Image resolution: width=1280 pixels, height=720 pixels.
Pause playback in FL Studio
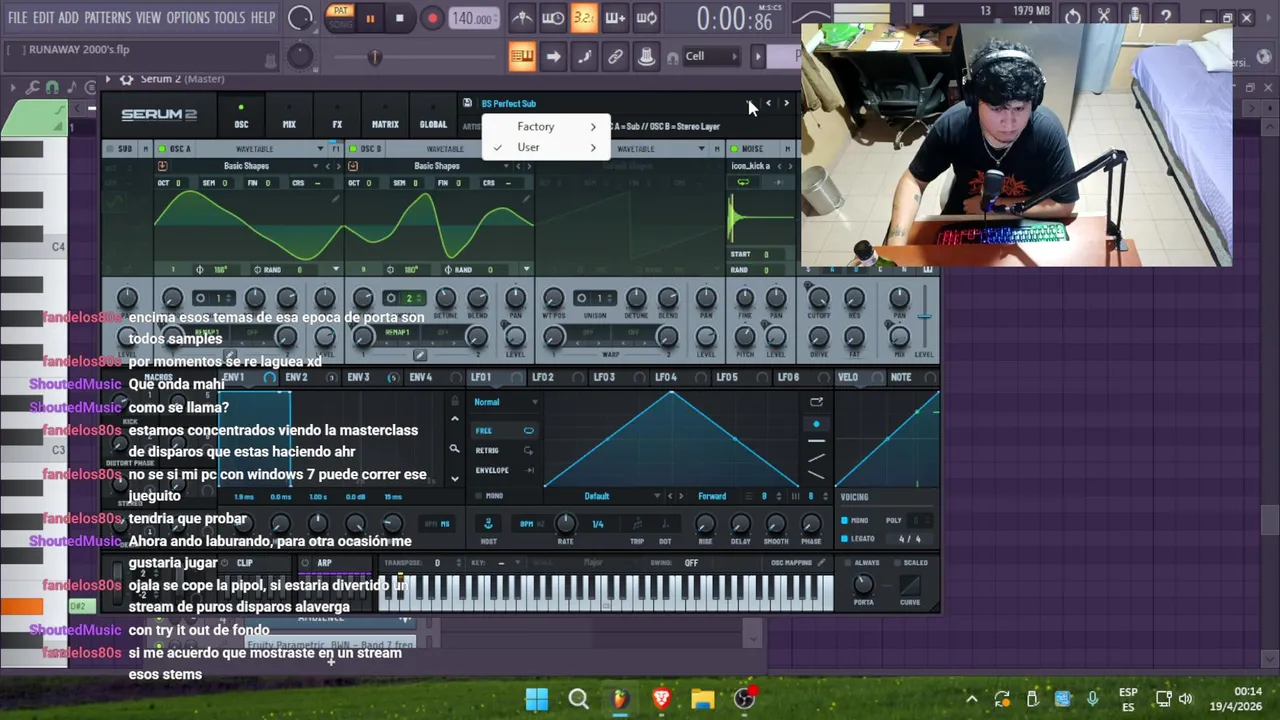point(370,18)
